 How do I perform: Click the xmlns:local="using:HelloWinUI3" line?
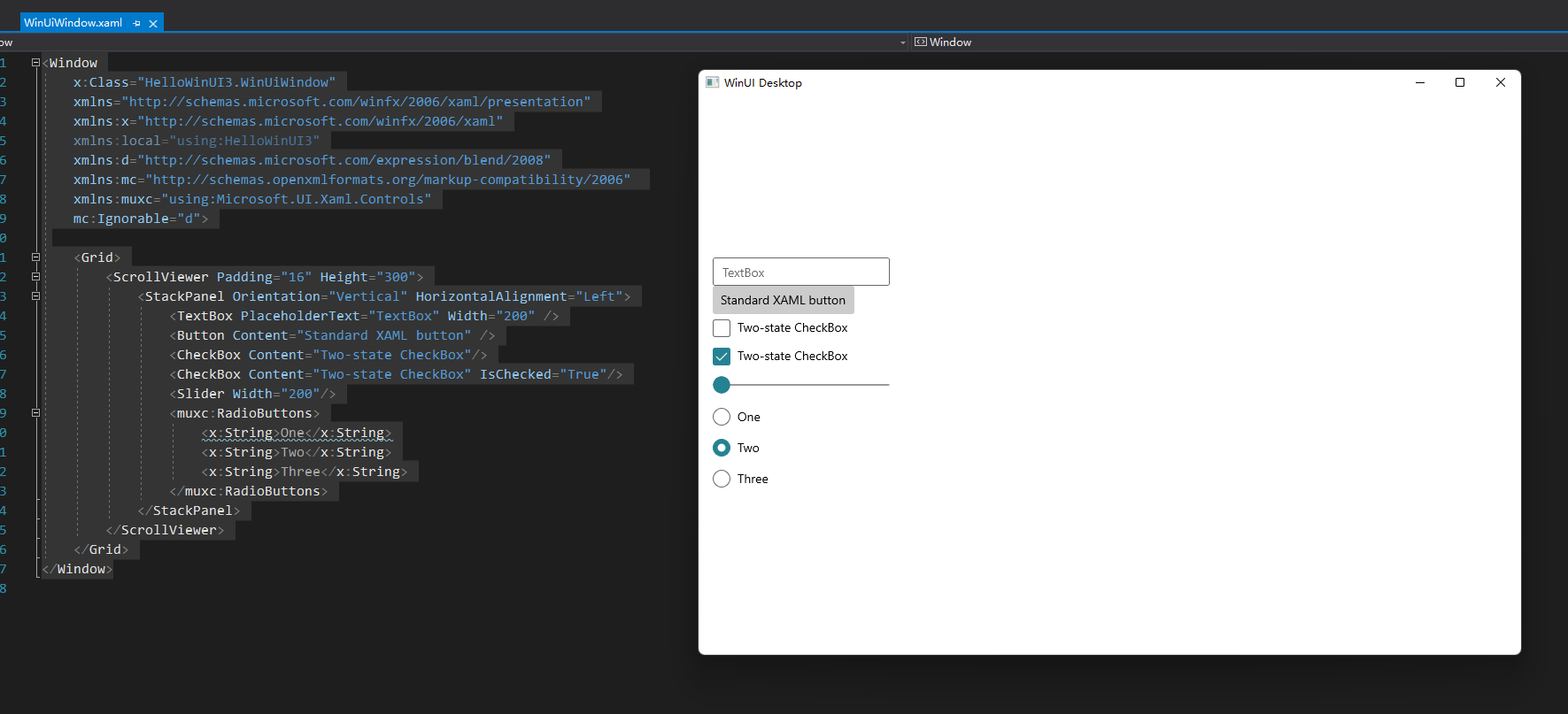click(197, 141)
